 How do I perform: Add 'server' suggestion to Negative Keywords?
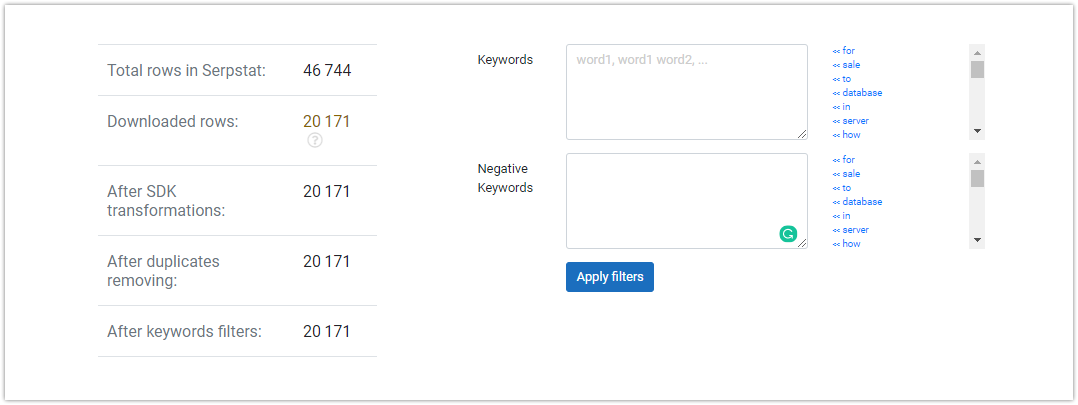[850, 230]
